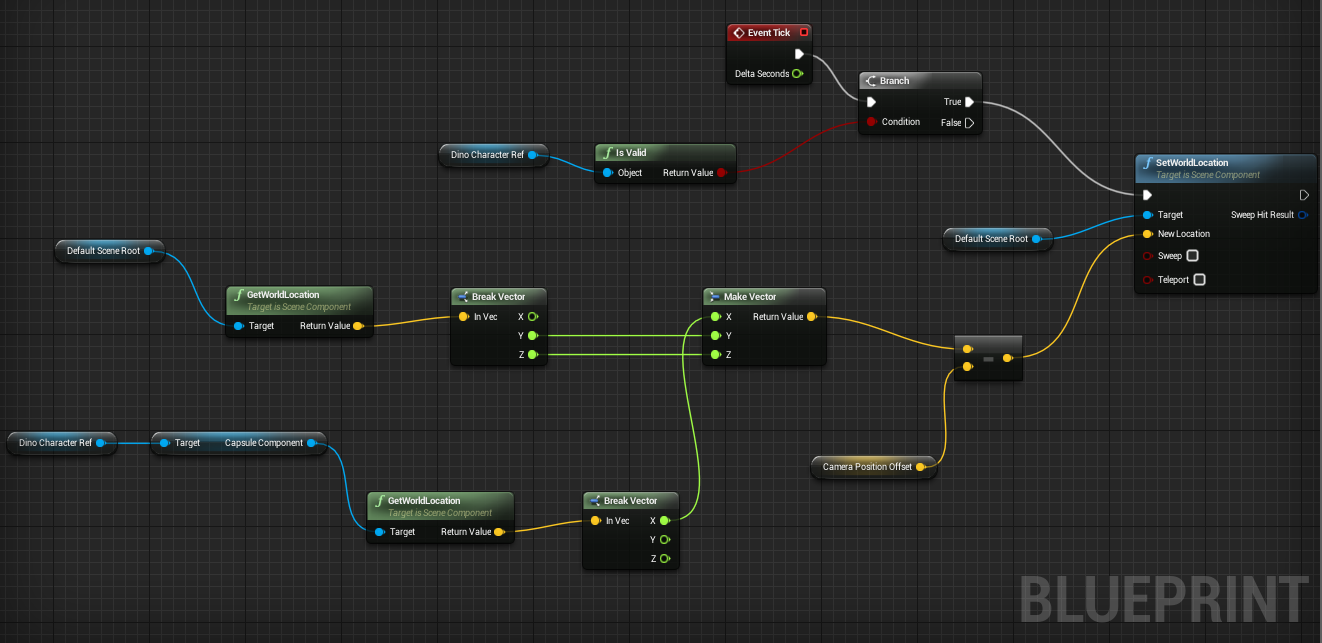Click the subtract node's minus symbol

tap(988, 358)
